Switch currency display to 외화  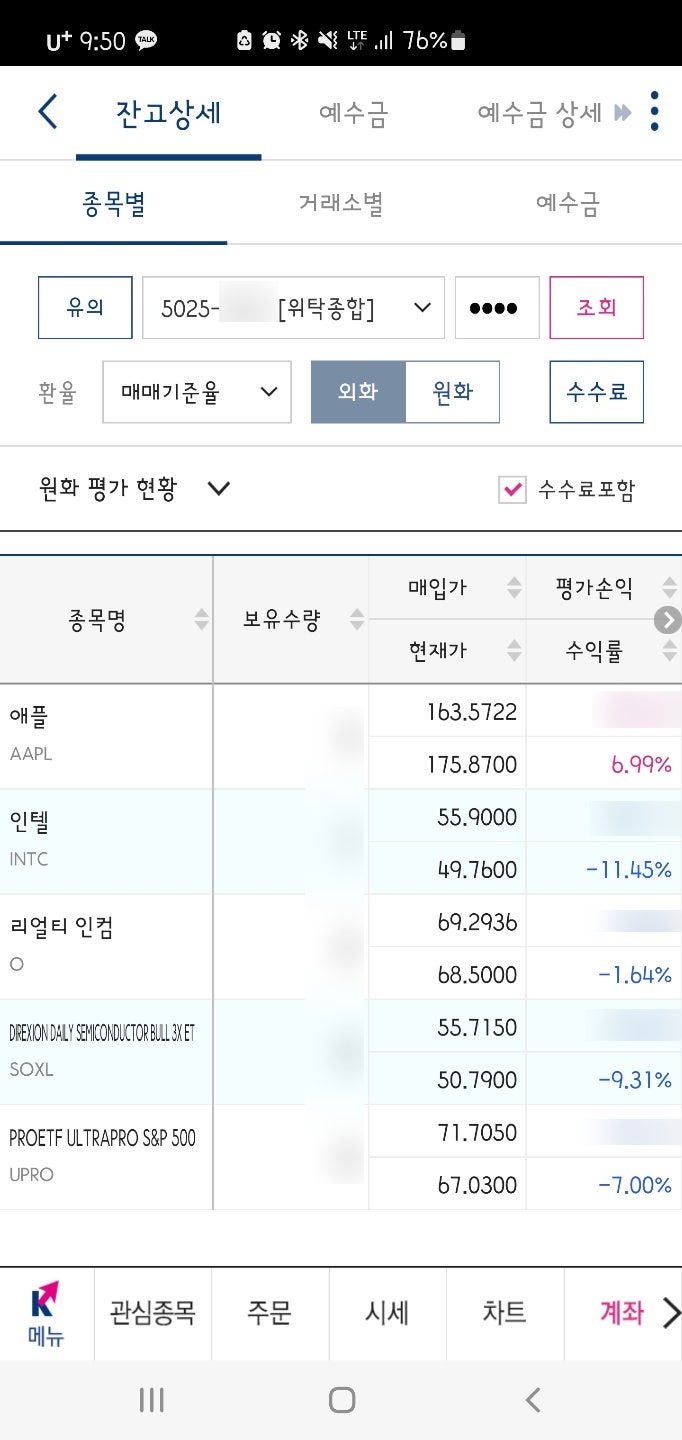(358, 392)
